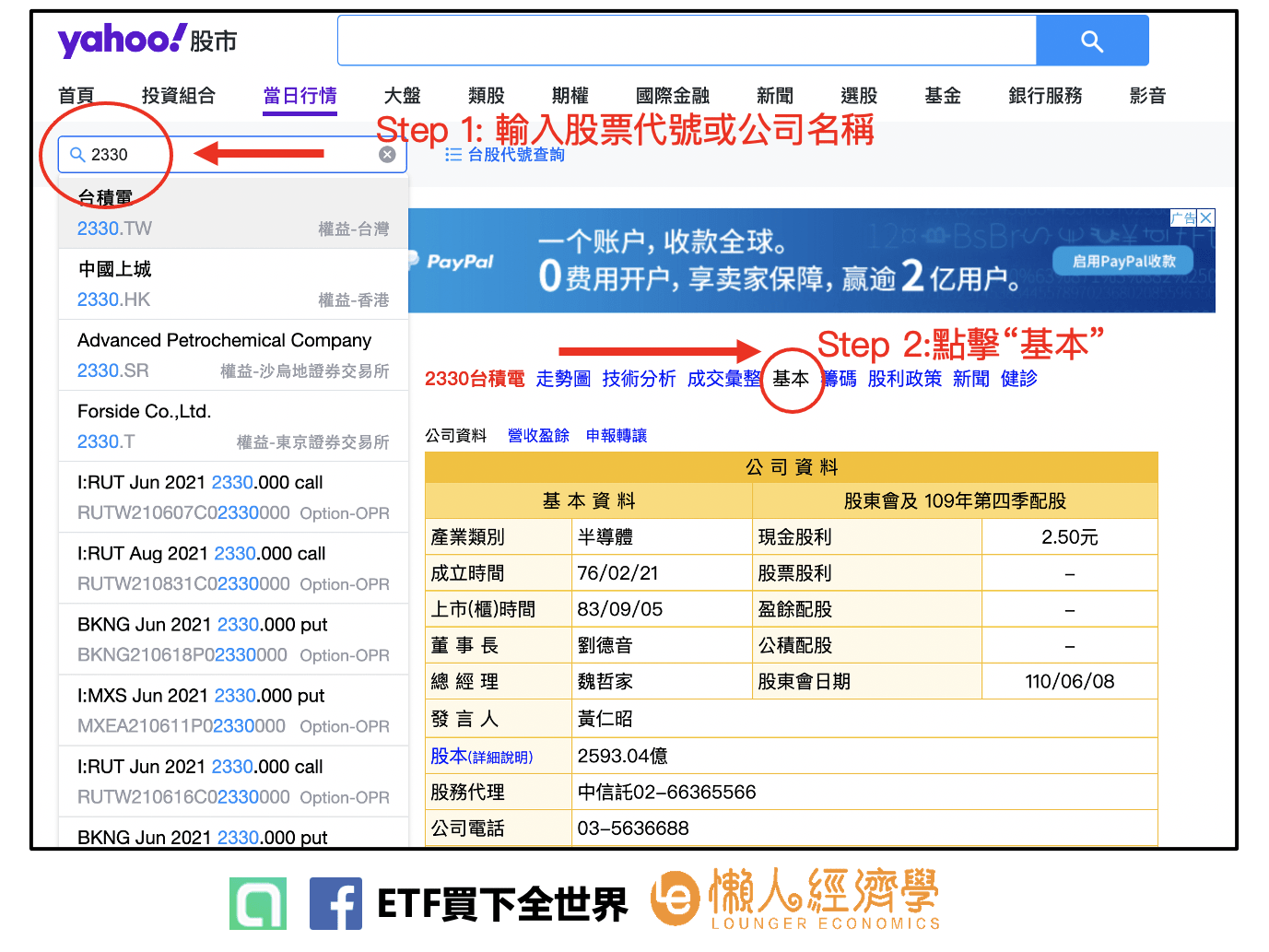Click the list icon beside 台股代號查詢

453,155
